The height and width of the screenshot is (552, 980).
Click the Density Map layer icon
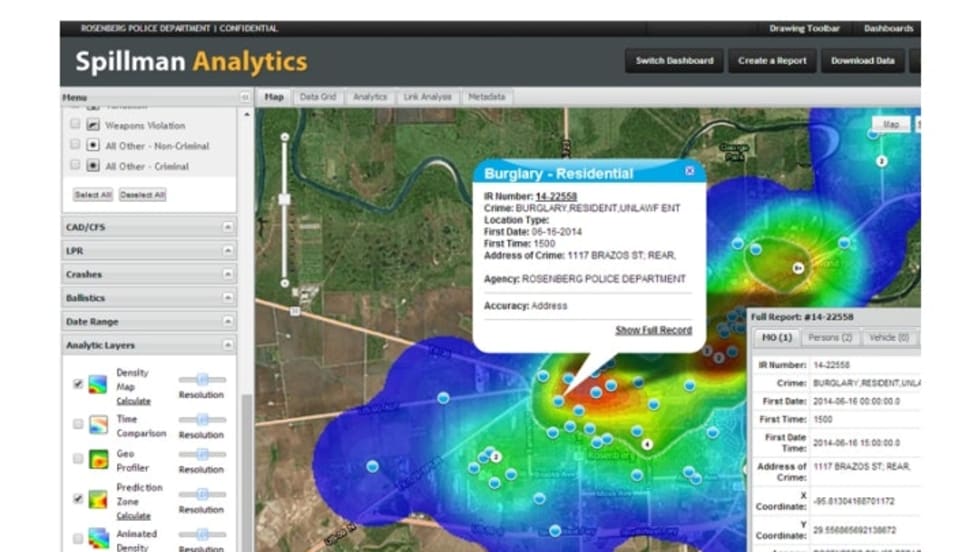click(96, 385)
